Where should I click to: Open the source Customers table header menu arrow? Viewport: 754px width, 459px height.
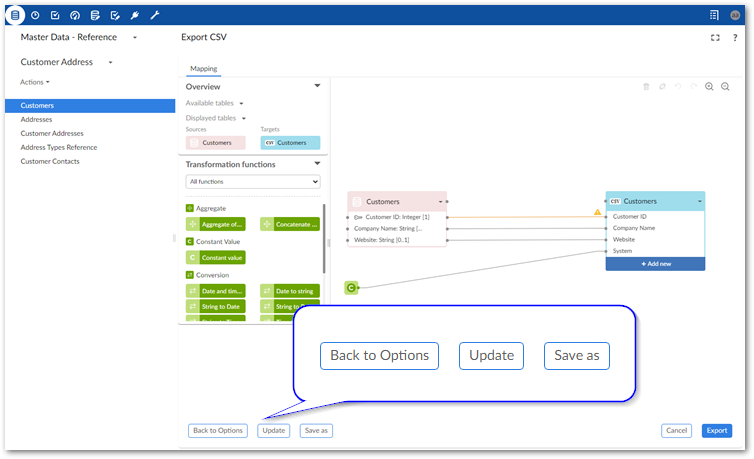(440, 202)
